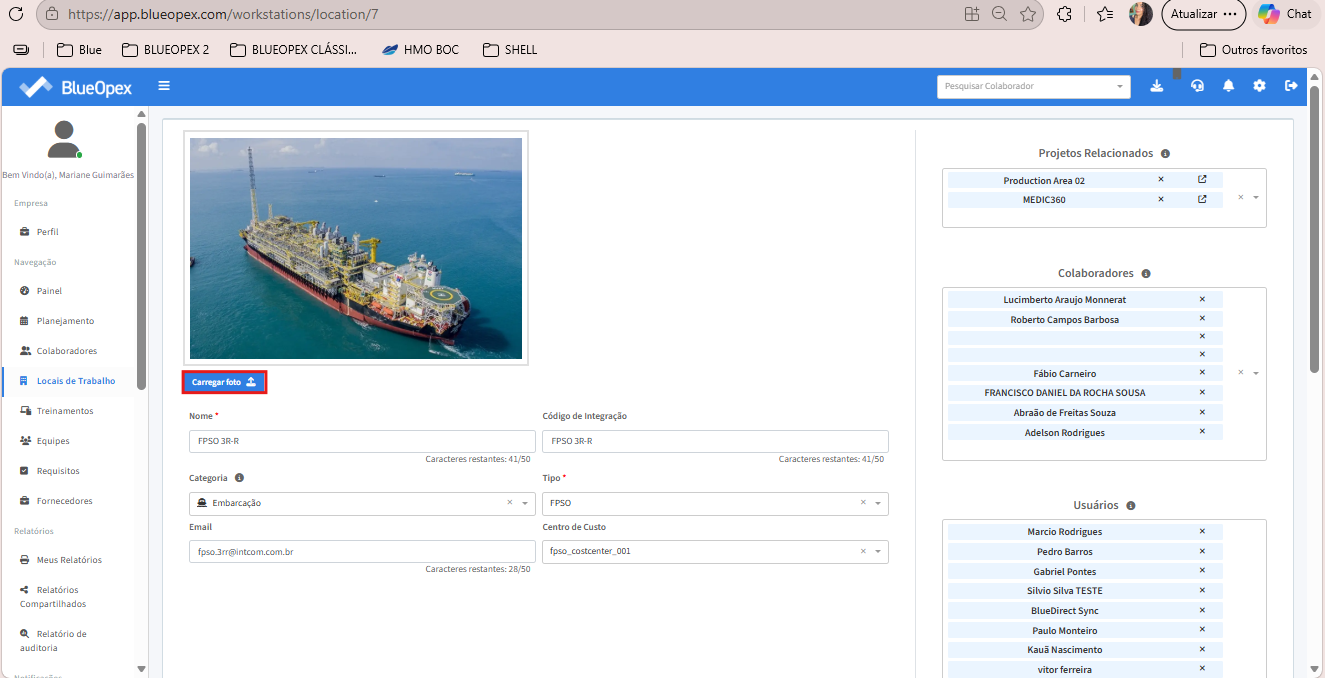Remove Roberto Campos Barbosa collaborator
The height and width of the screenshot is (678, 1325).
[1202, 319]
